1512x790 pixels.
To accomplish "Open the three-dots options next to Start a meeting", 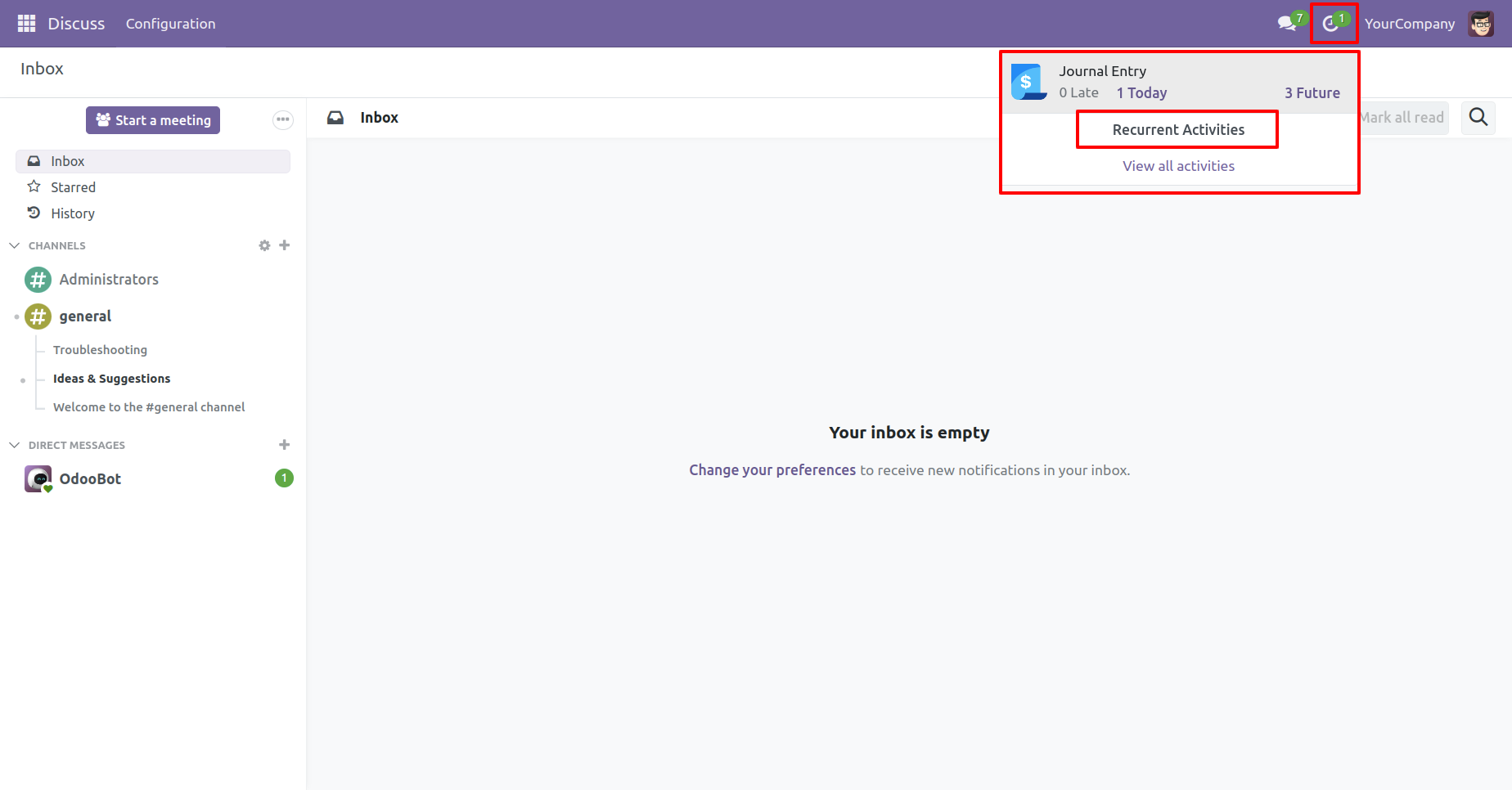I will click(x=283, y=120).
